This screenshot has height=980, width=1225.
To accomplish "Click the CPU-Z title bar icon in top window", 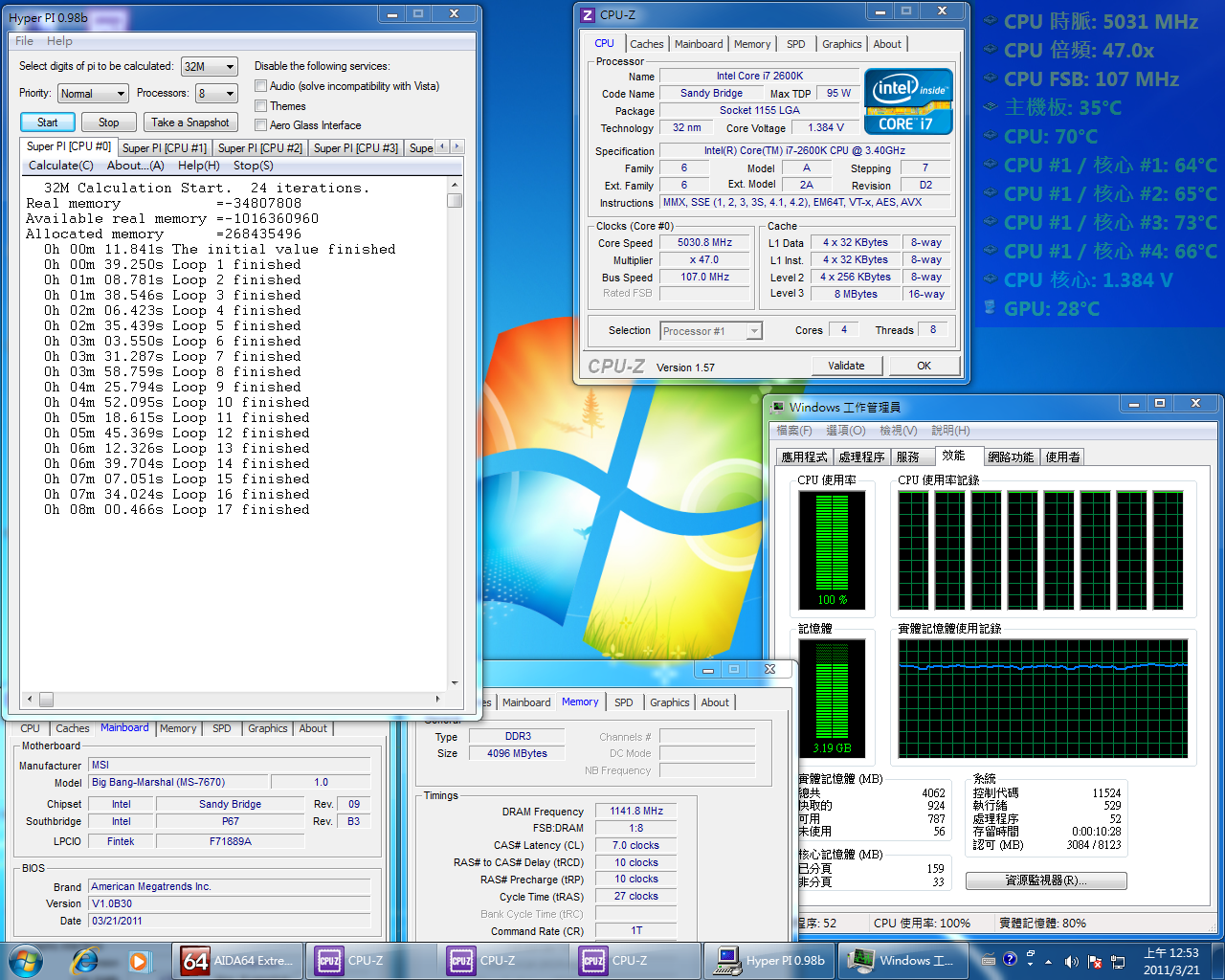I will tap(589, 15).
